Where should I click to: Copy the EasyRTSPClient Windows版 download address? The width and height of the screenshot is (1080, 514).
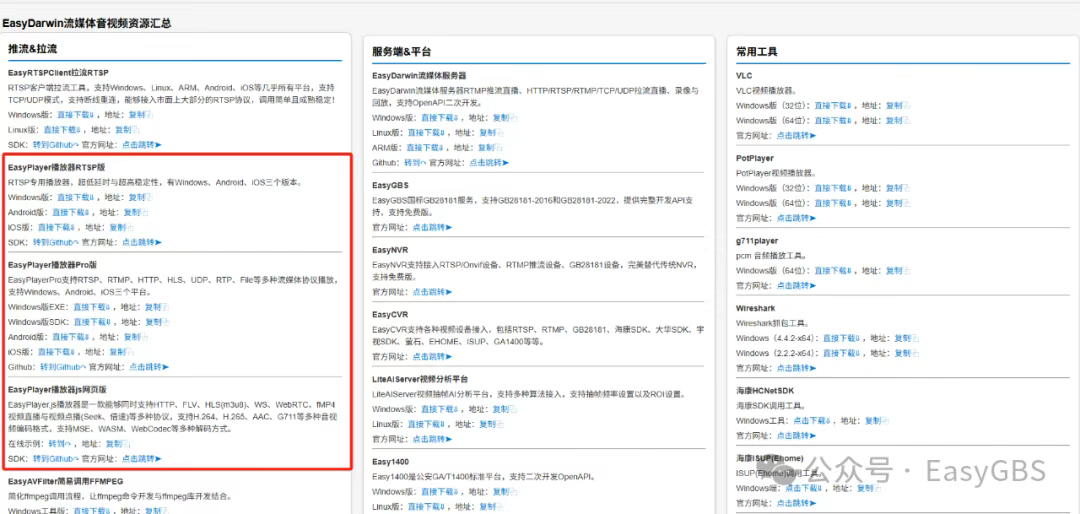141,114
